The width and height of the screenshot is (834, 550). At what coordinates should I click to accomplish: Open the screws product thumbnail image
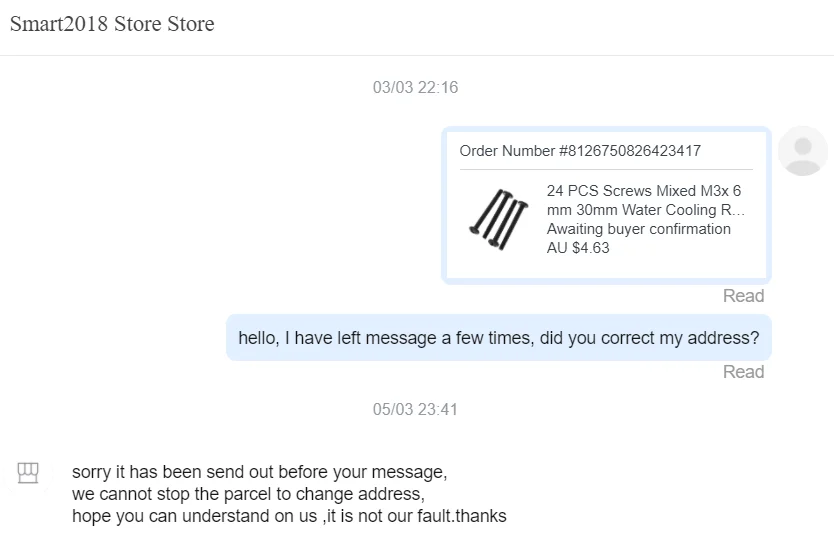pyautogui.click(x=498, y=219)
